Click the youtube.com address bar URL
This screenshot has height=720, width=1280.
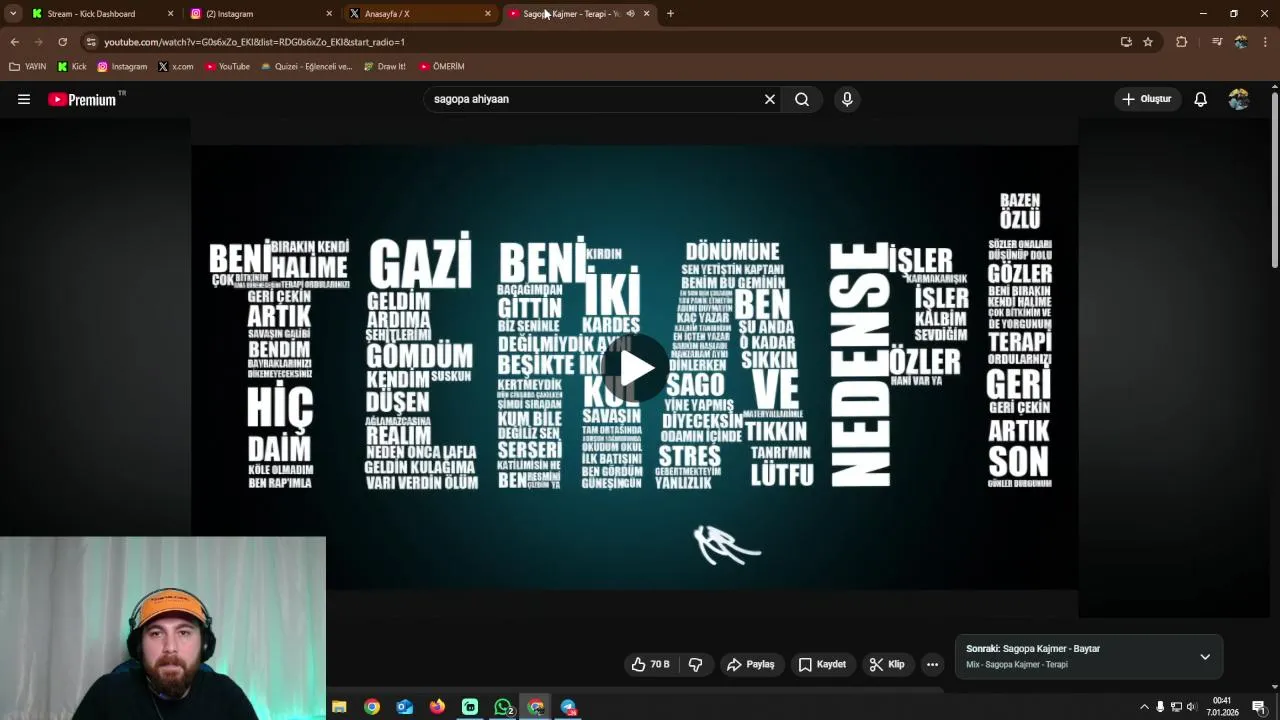pos(254,42)
